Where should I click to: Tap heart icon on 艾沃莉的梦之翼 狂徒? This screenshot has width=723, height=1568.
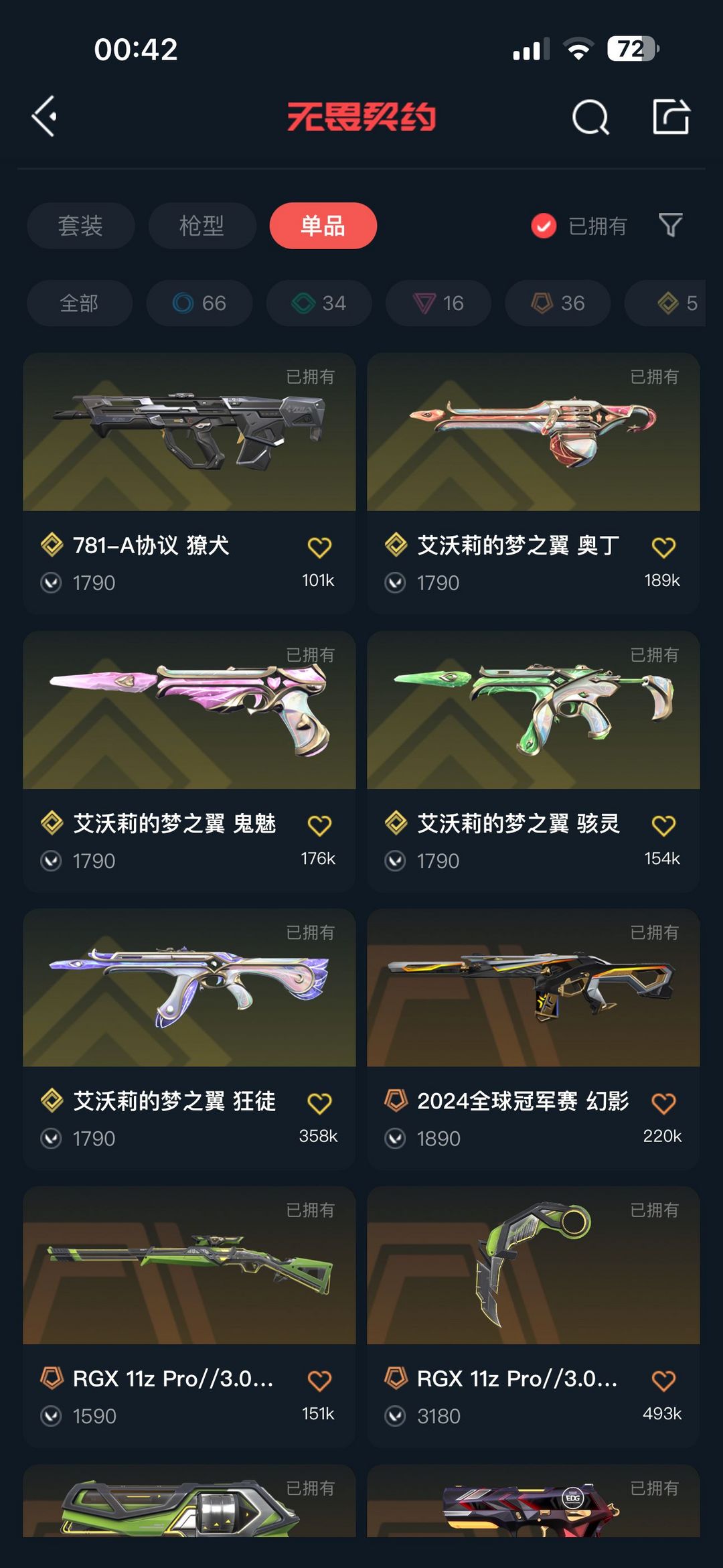click(319, 1102)
